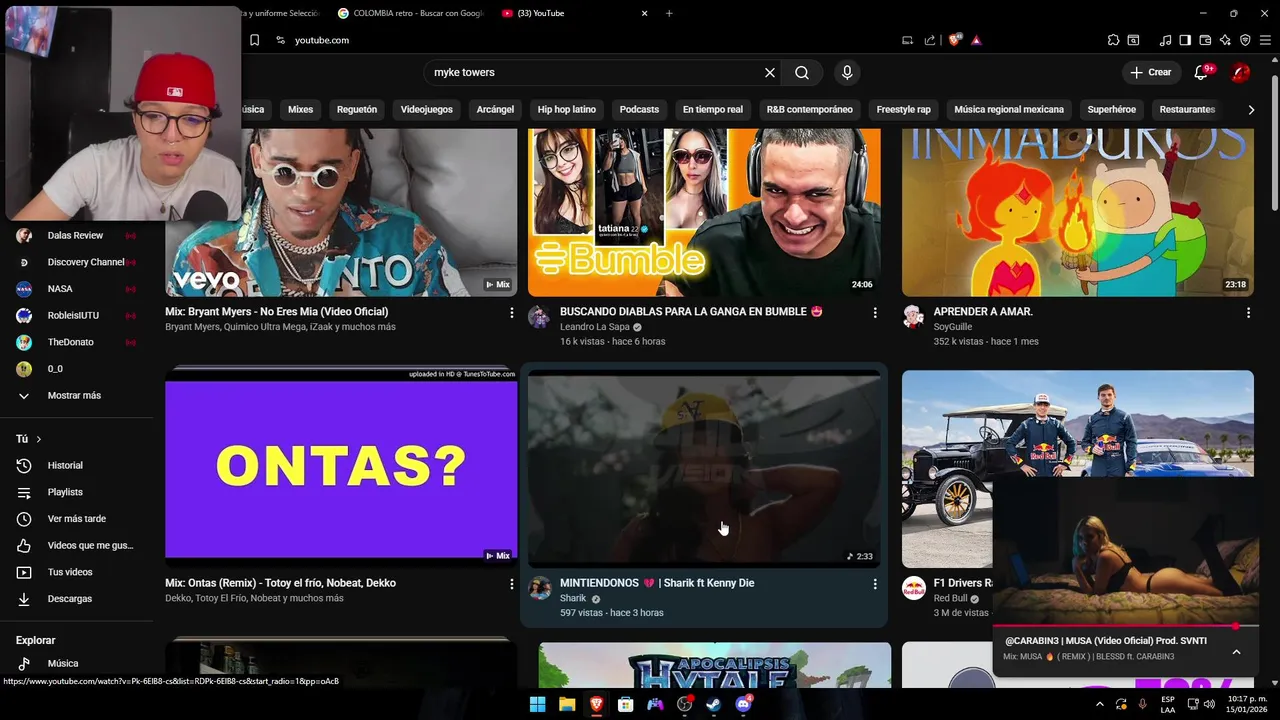
Task: Expand subscriptions with Mostrar más
Action: (77, 395)
